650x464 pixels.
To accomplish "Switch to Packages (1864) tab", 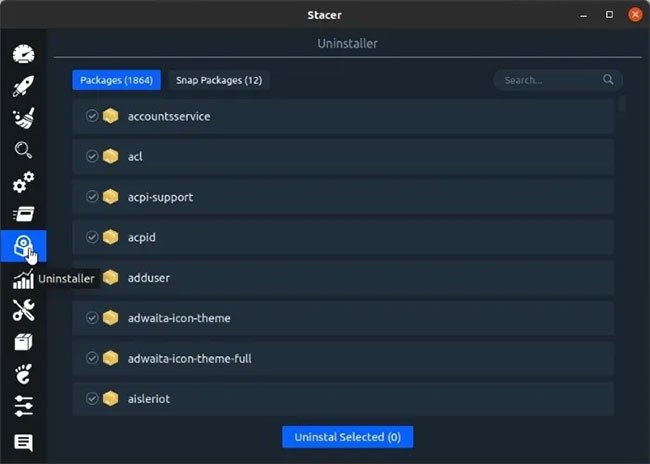I will [116, 80].
